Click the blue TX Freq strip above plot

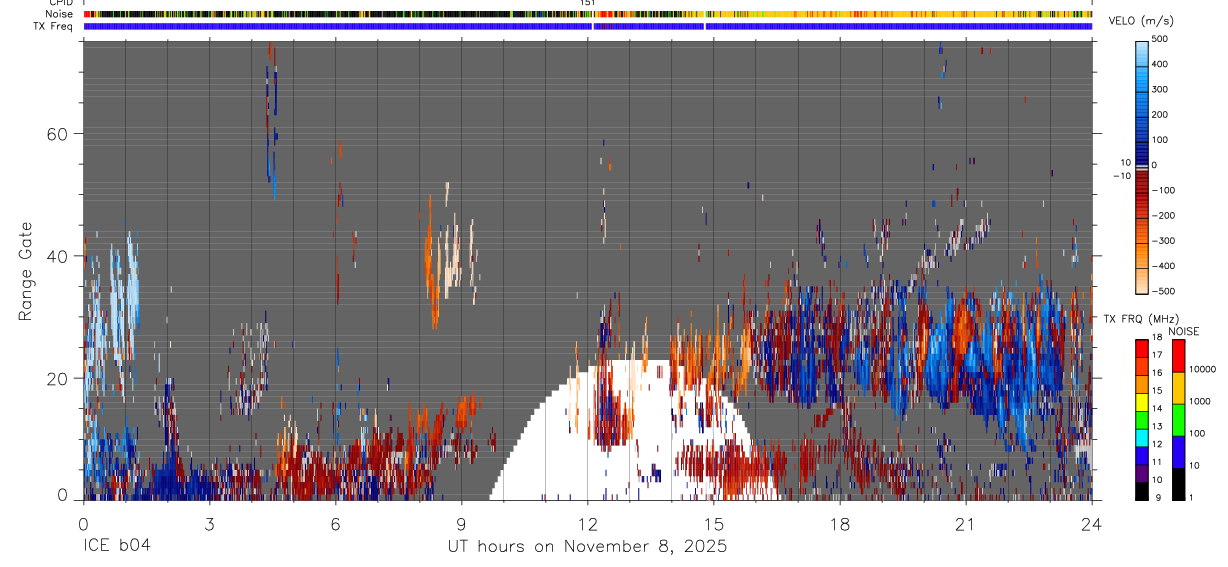tap(588, 25)
